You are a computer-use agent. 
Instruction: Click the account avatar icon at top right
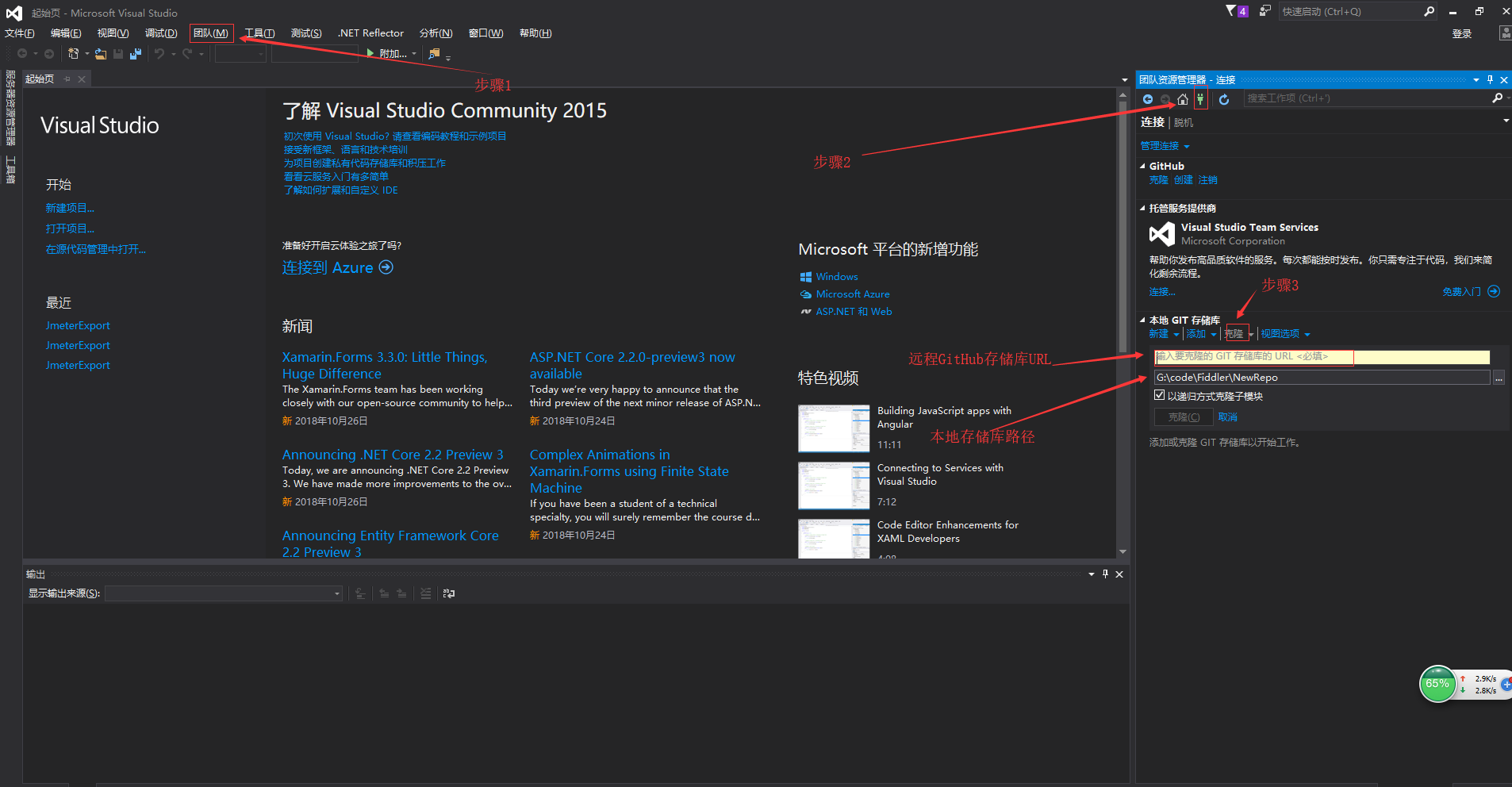tap(1505, 33)
